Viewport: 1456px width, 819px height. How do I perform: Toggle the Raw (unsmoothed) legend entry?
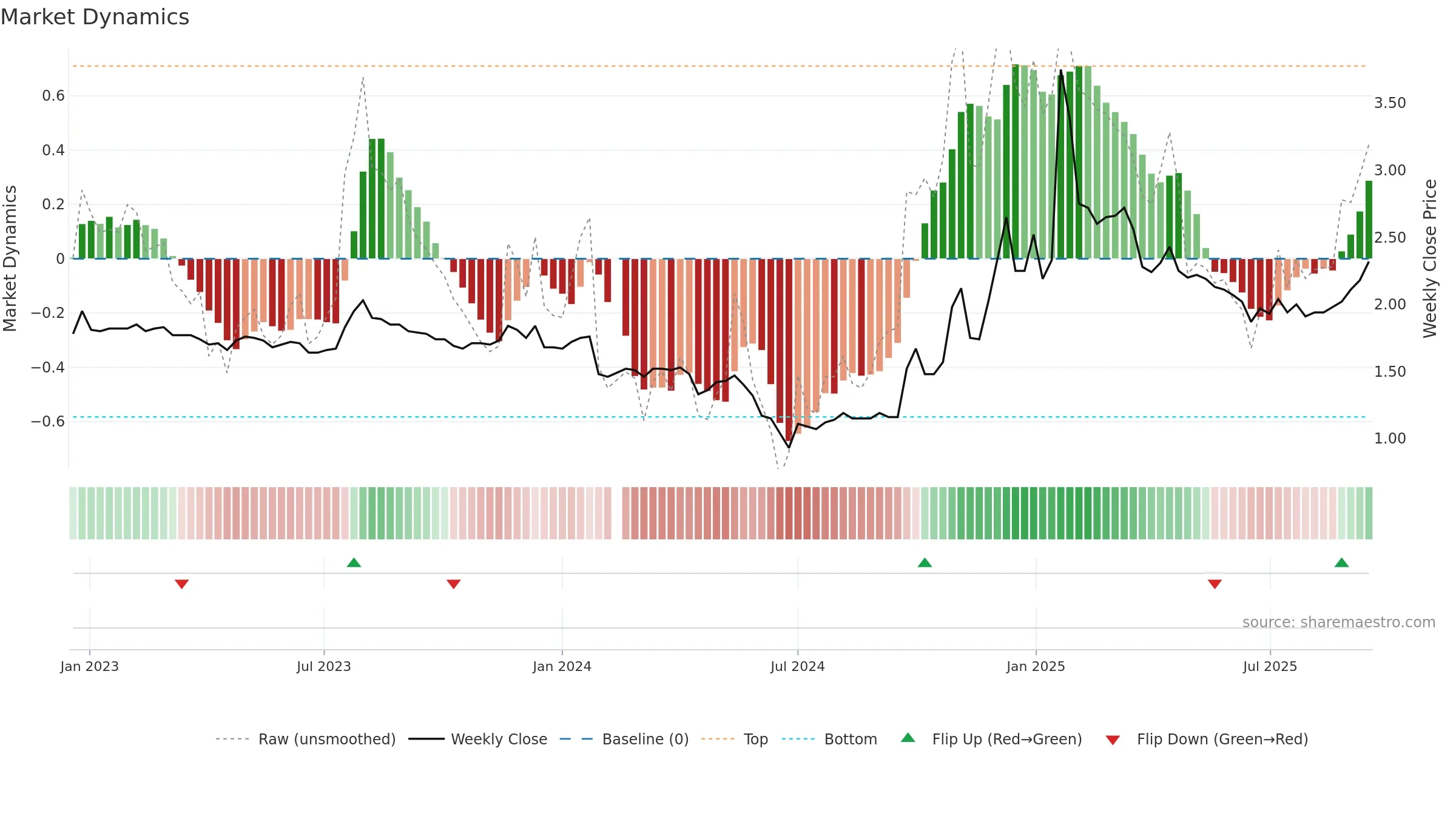[306, 739]
